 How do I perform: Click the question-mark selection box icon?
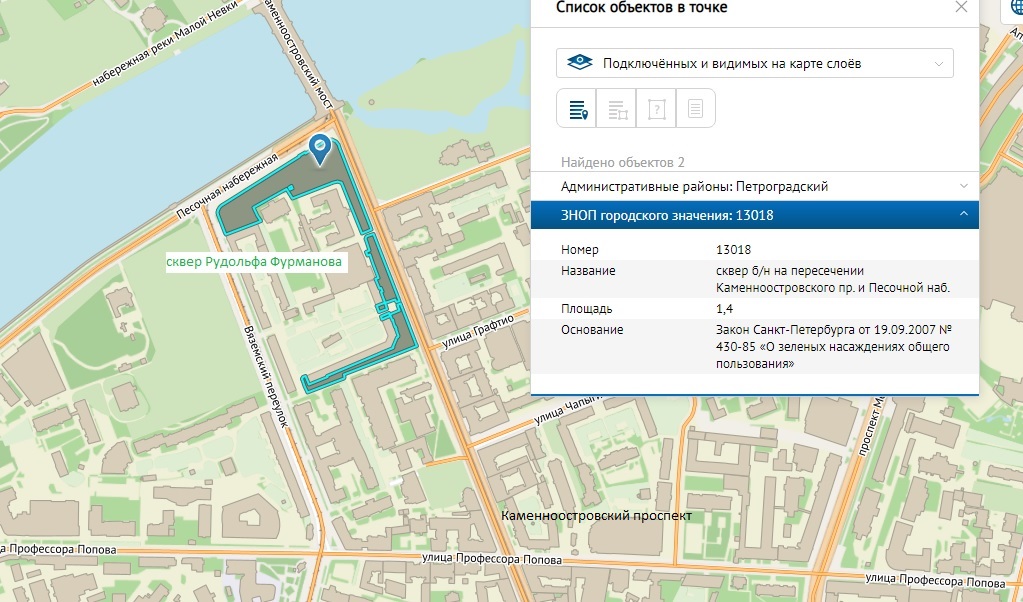tap(656, 109)
